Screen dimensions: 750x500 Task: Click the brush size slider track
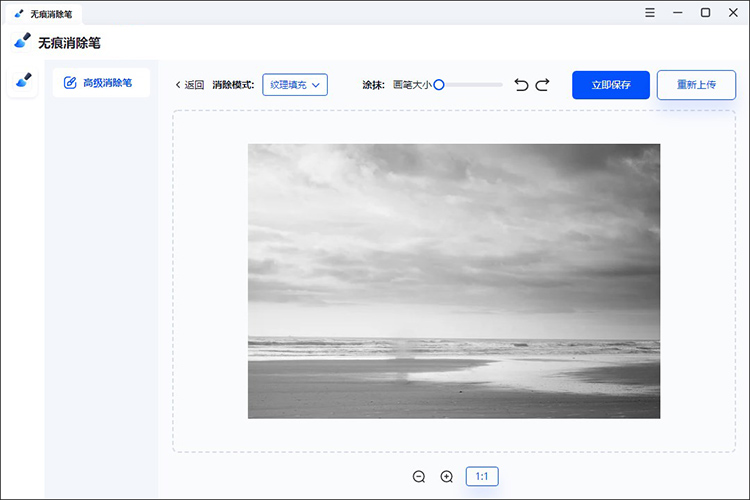tap(469, 85)
